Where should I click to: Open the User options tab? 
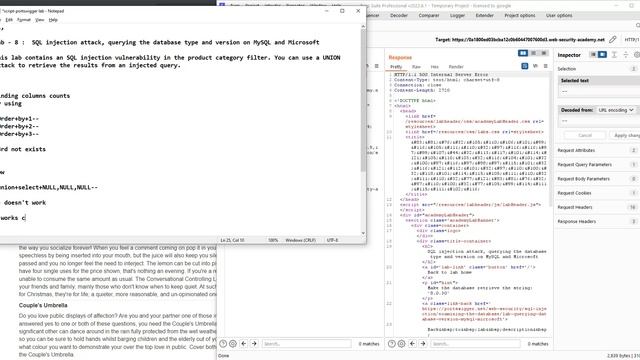click(x=559, y=16)
